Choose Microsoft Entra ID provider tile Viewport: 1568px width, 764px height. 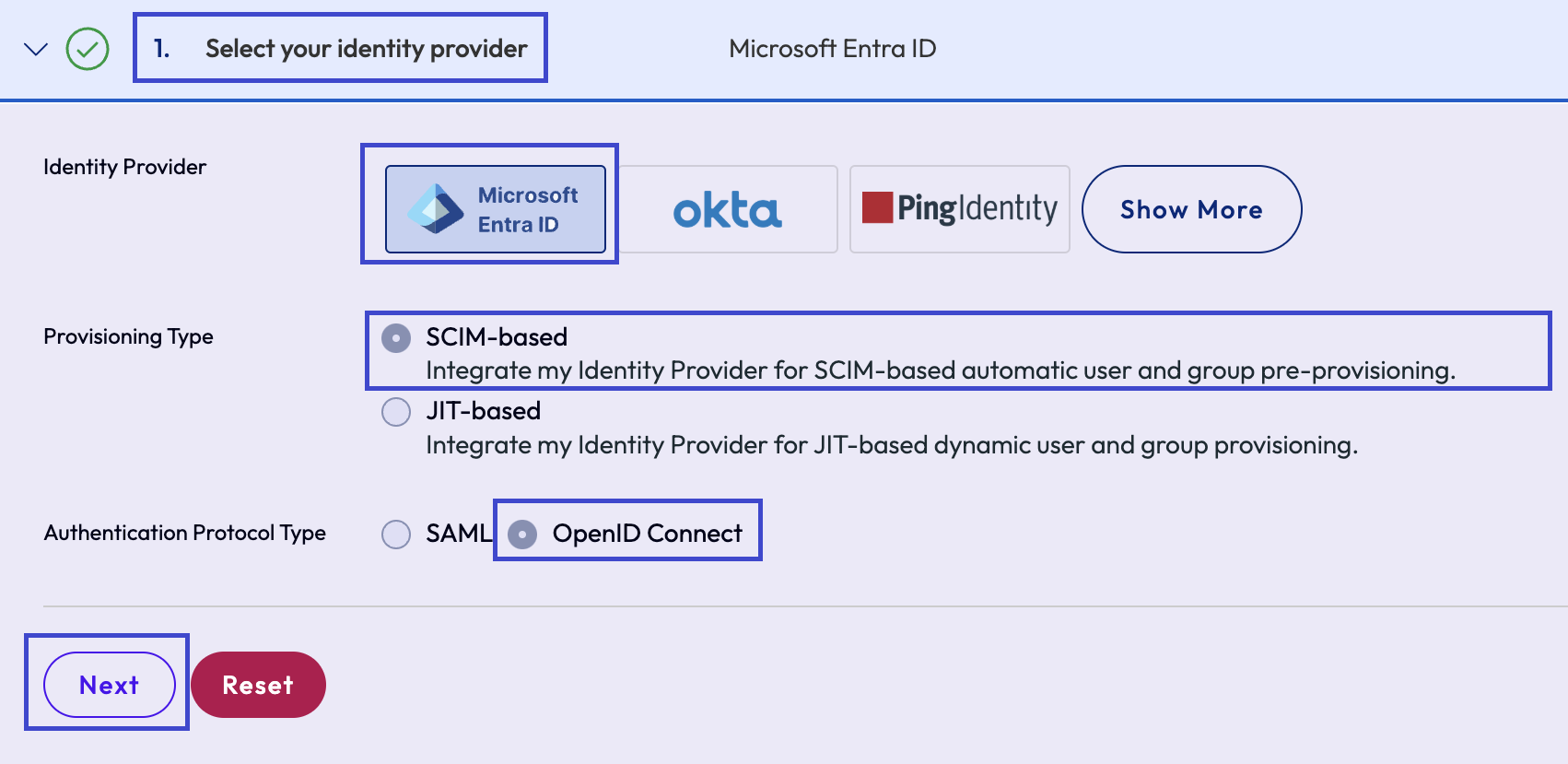[x=496, y=209]
